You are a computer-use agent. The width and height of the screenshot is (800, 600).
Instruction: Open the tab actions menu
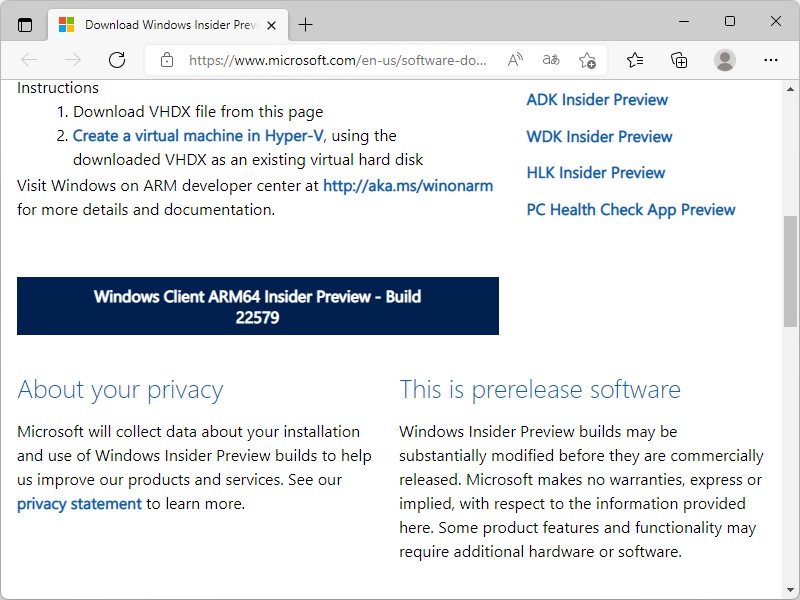pos(24,23)
